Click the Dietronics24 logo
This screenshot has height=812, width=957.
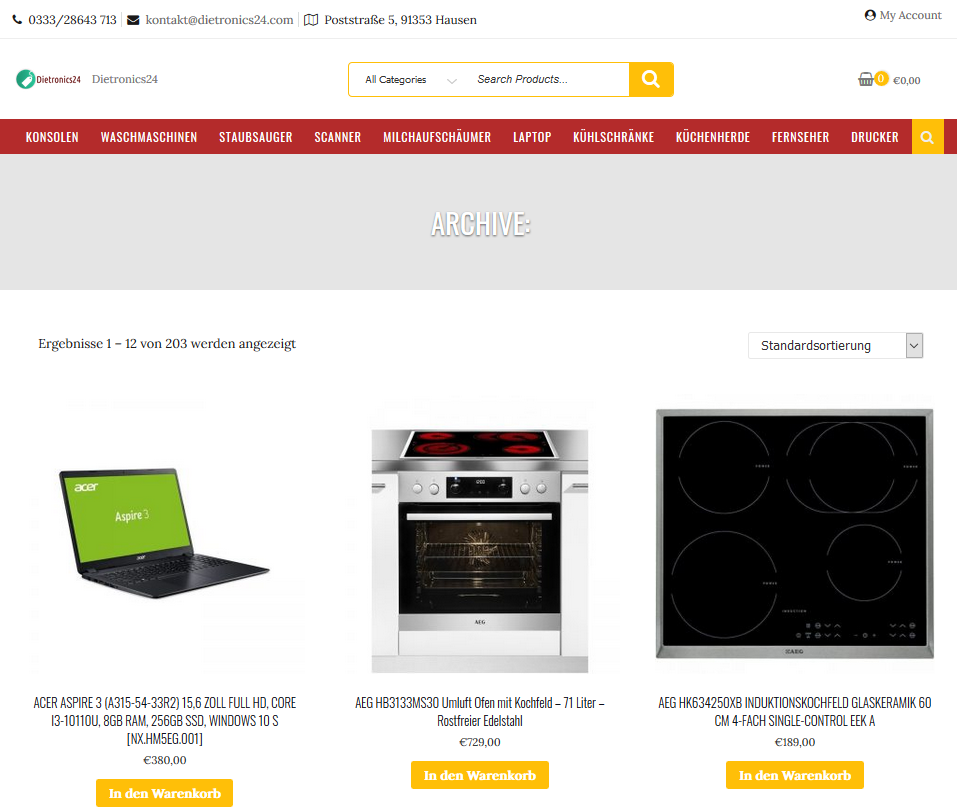[49, 79]
